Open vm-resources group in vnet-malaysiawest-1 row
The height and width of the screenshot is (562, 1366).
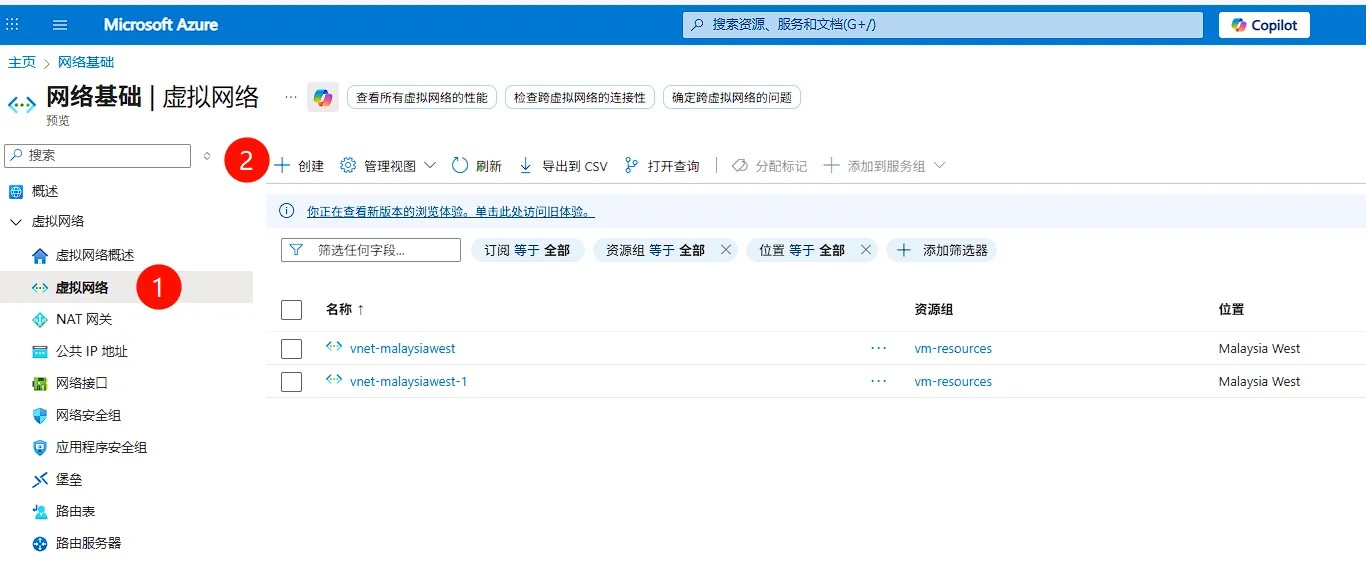(x=953, y=382)
